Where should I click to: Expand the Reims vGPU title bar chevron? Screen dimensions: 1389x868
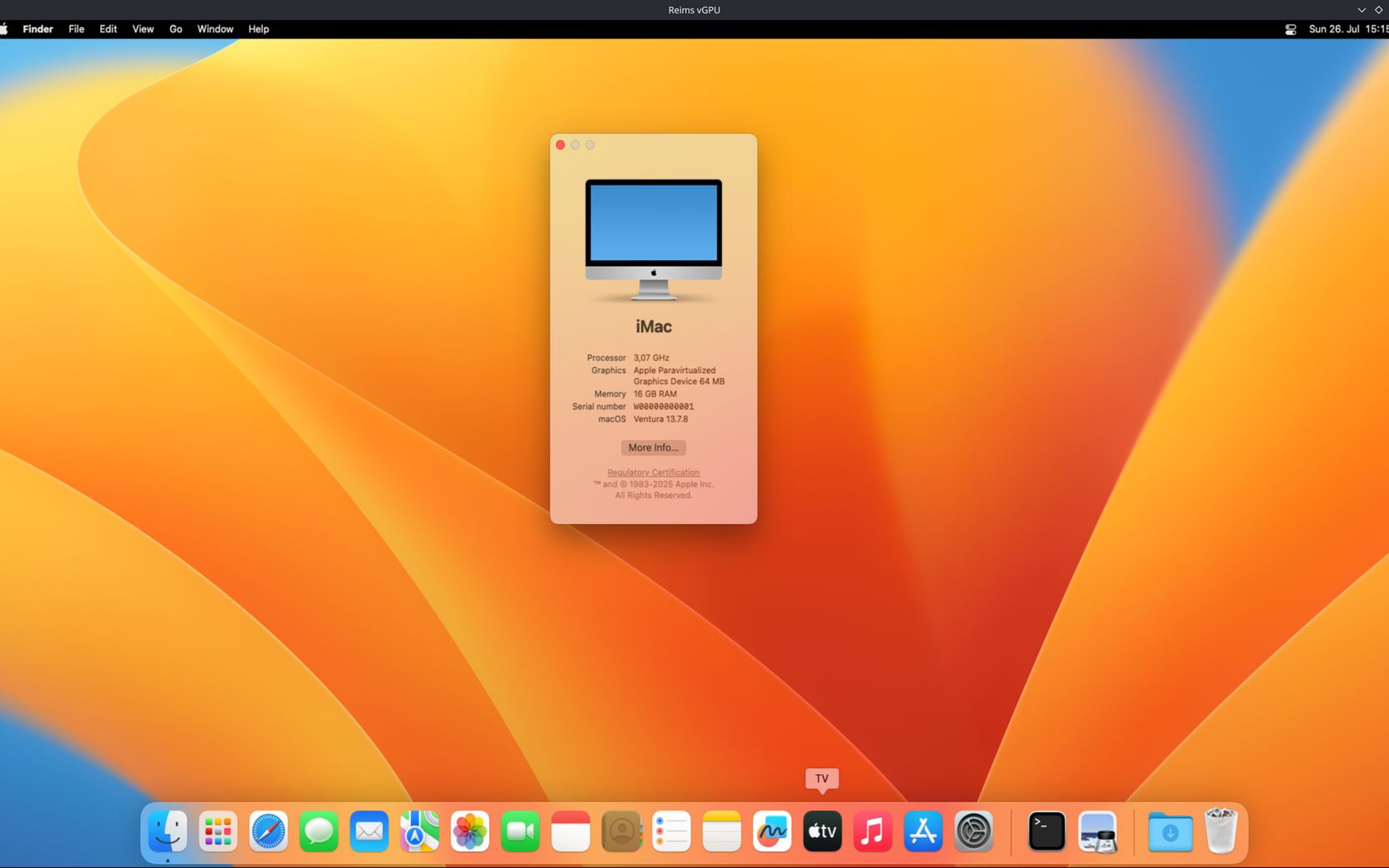click(1361, 10)
